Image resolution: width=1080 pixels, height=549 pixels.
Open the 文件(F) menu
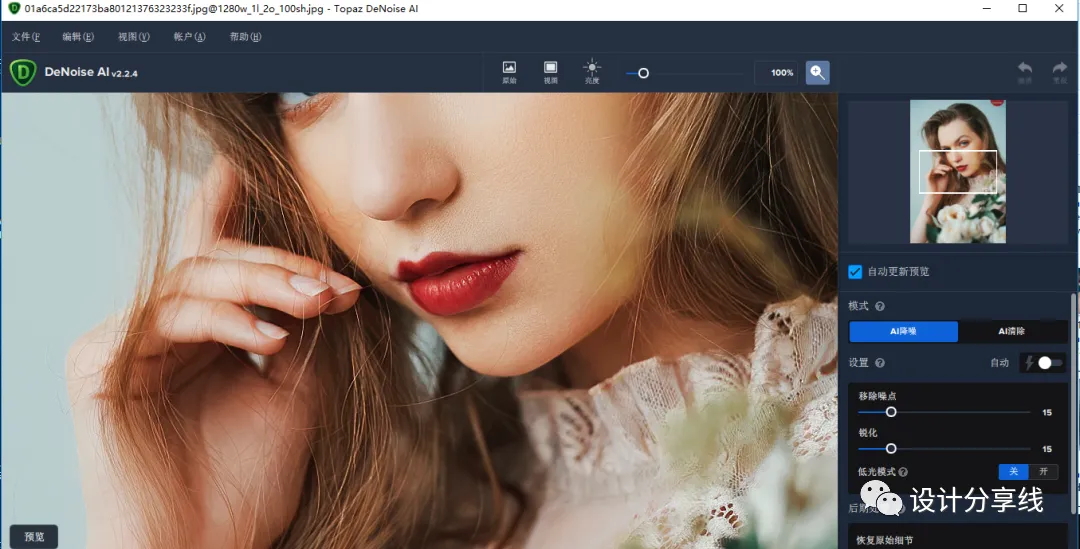coord(26,37)
